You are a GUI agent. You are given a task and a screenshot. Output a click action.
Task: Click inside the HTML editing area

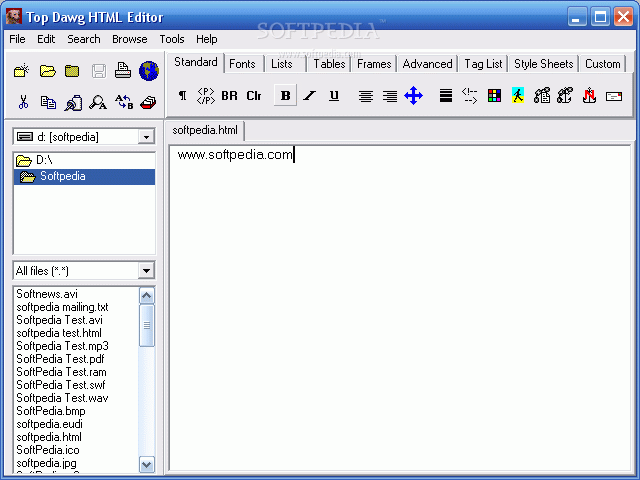point(400,310)
